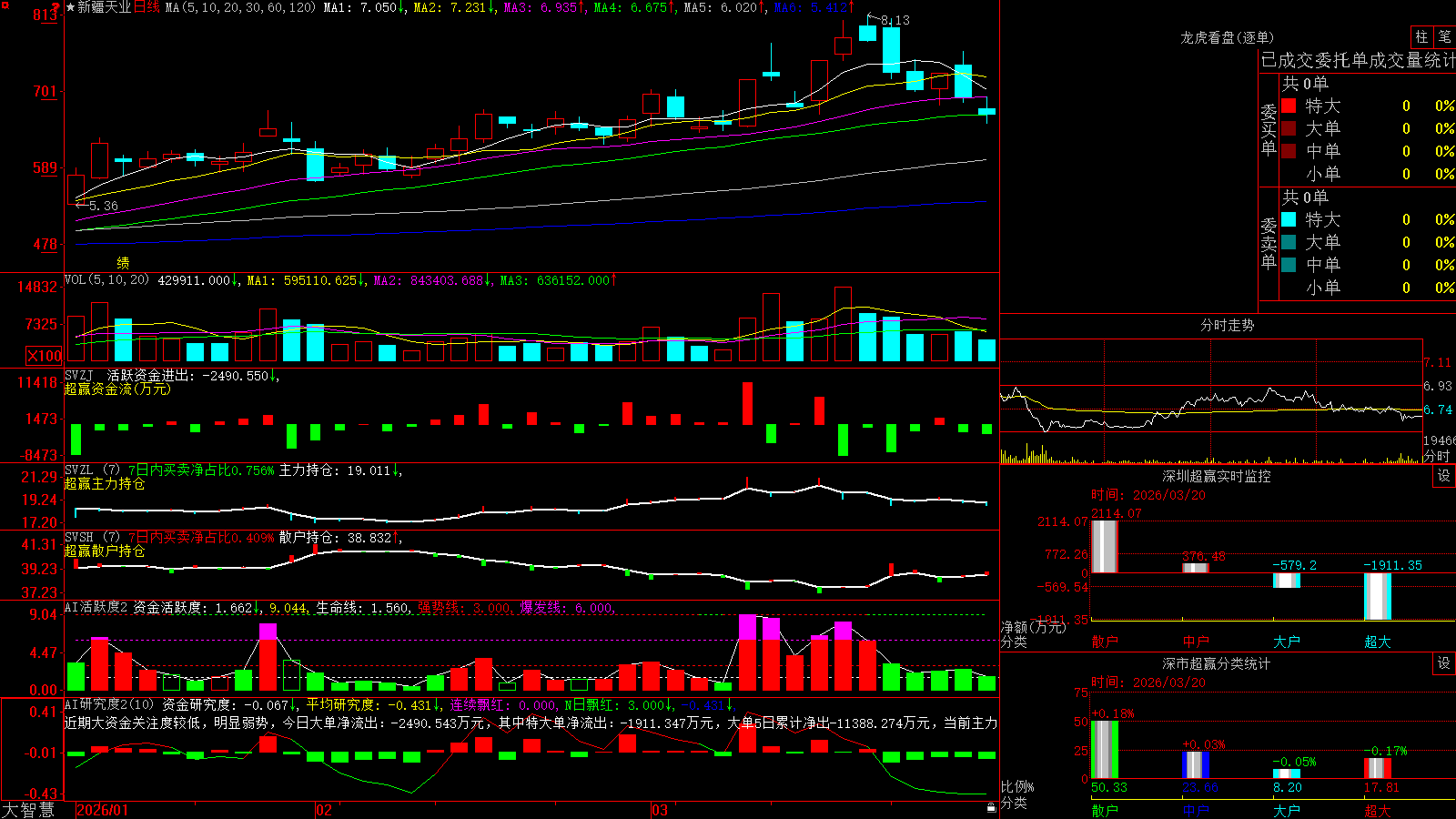Click the X100 volume multiplier box
The width and height of the screenshot is (1456, 819).
[x=44, y=356]
